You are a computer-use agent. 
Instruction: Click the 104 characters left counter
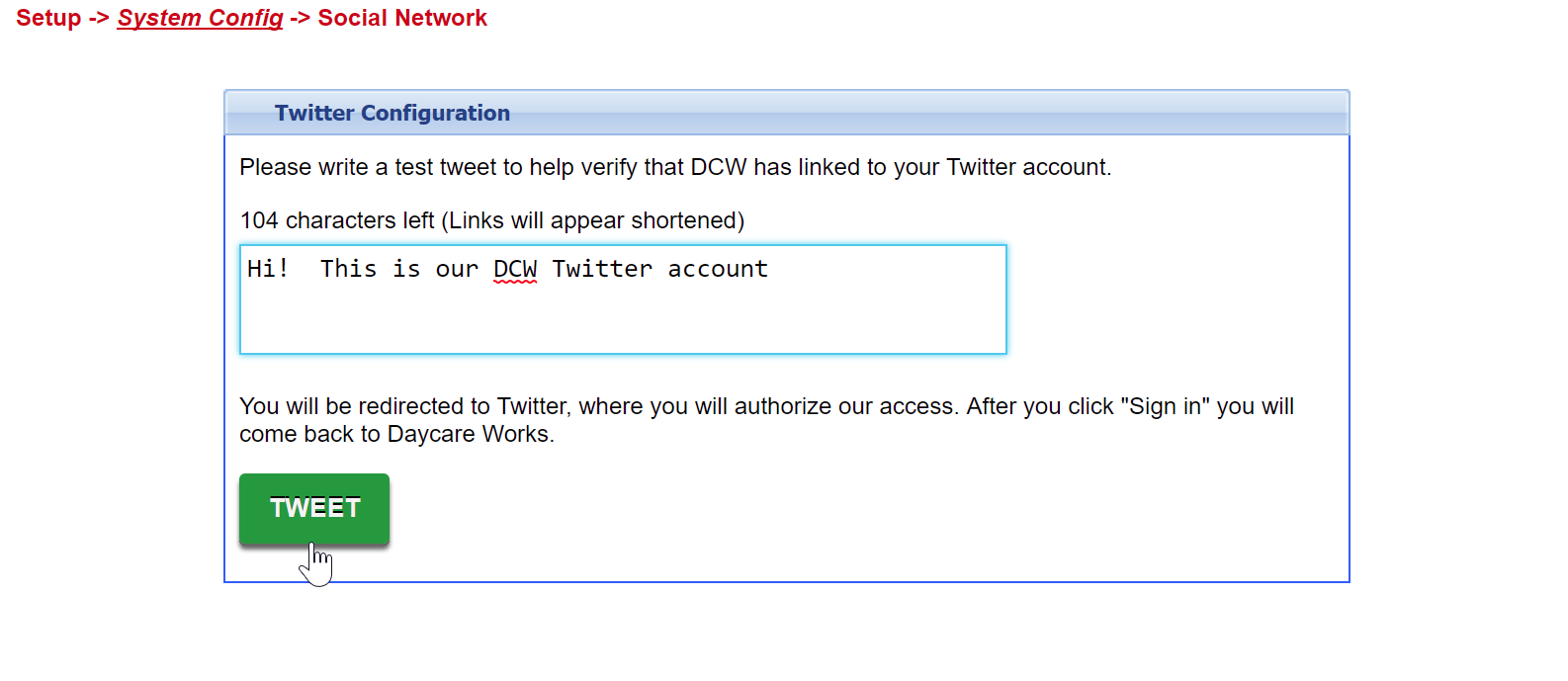tap(336, 220)
